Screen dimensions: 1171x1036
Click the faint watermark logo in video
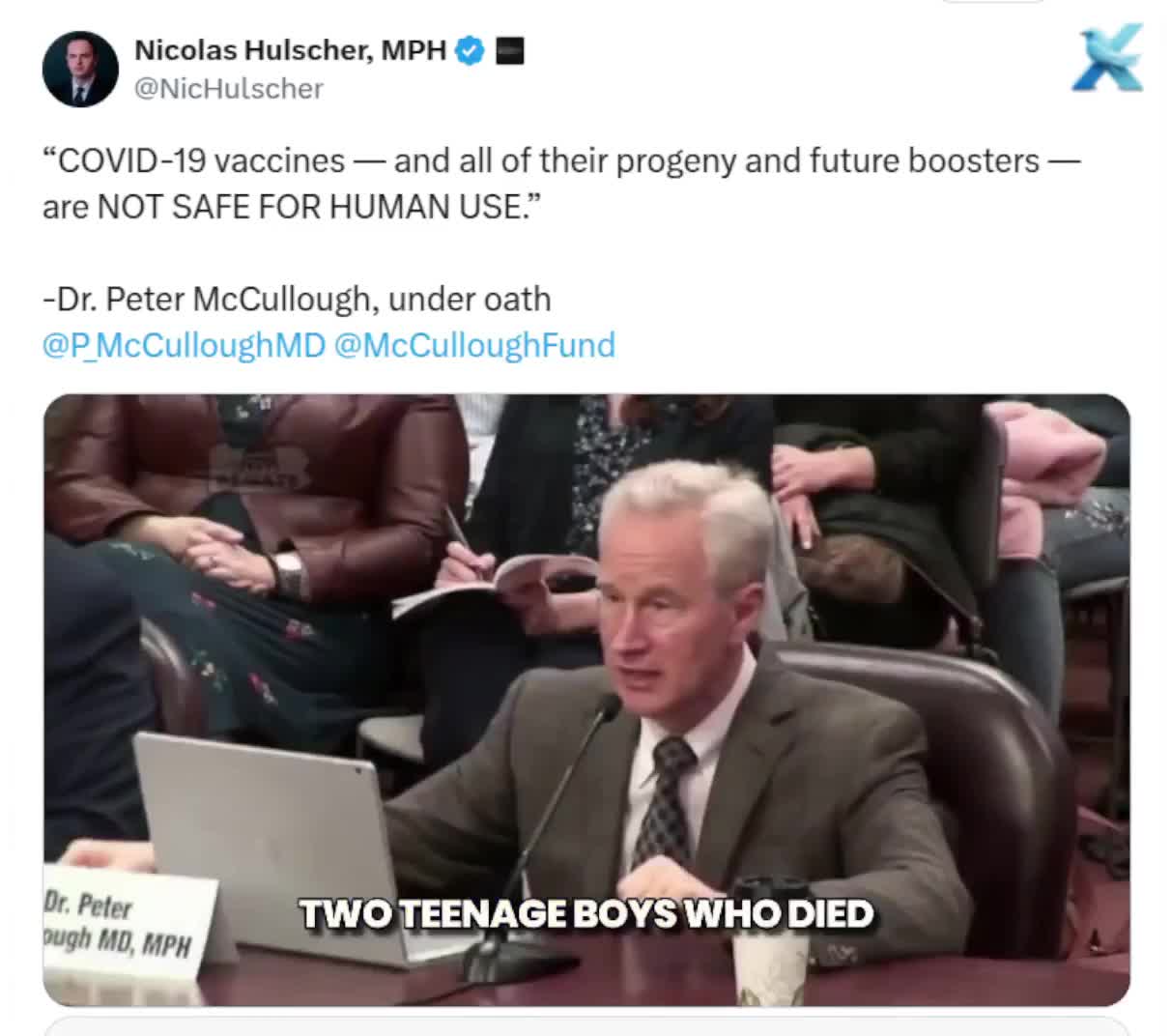coord(260,467)
